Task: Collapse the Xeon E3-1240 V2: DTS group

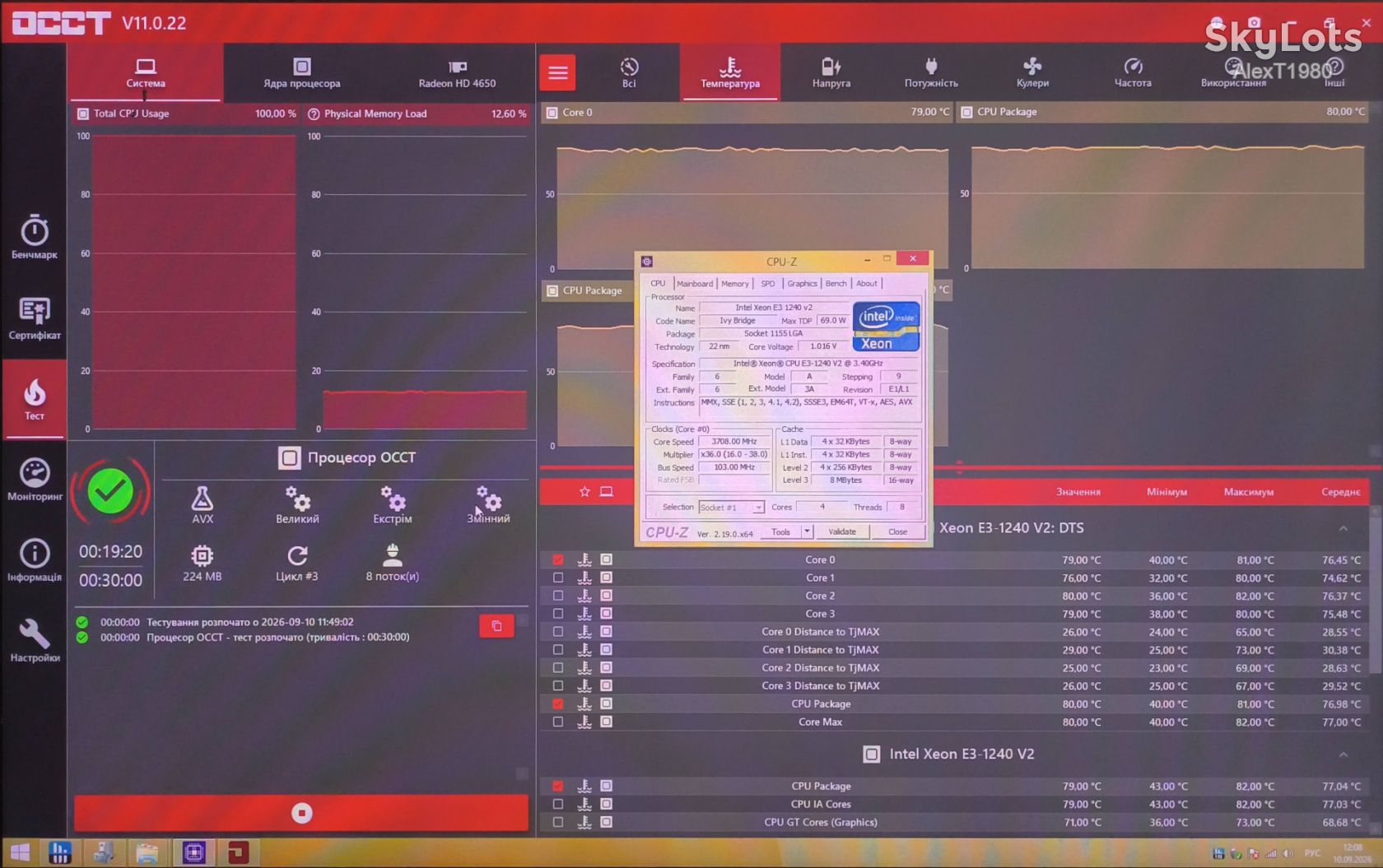Action: coord(1343,528)
